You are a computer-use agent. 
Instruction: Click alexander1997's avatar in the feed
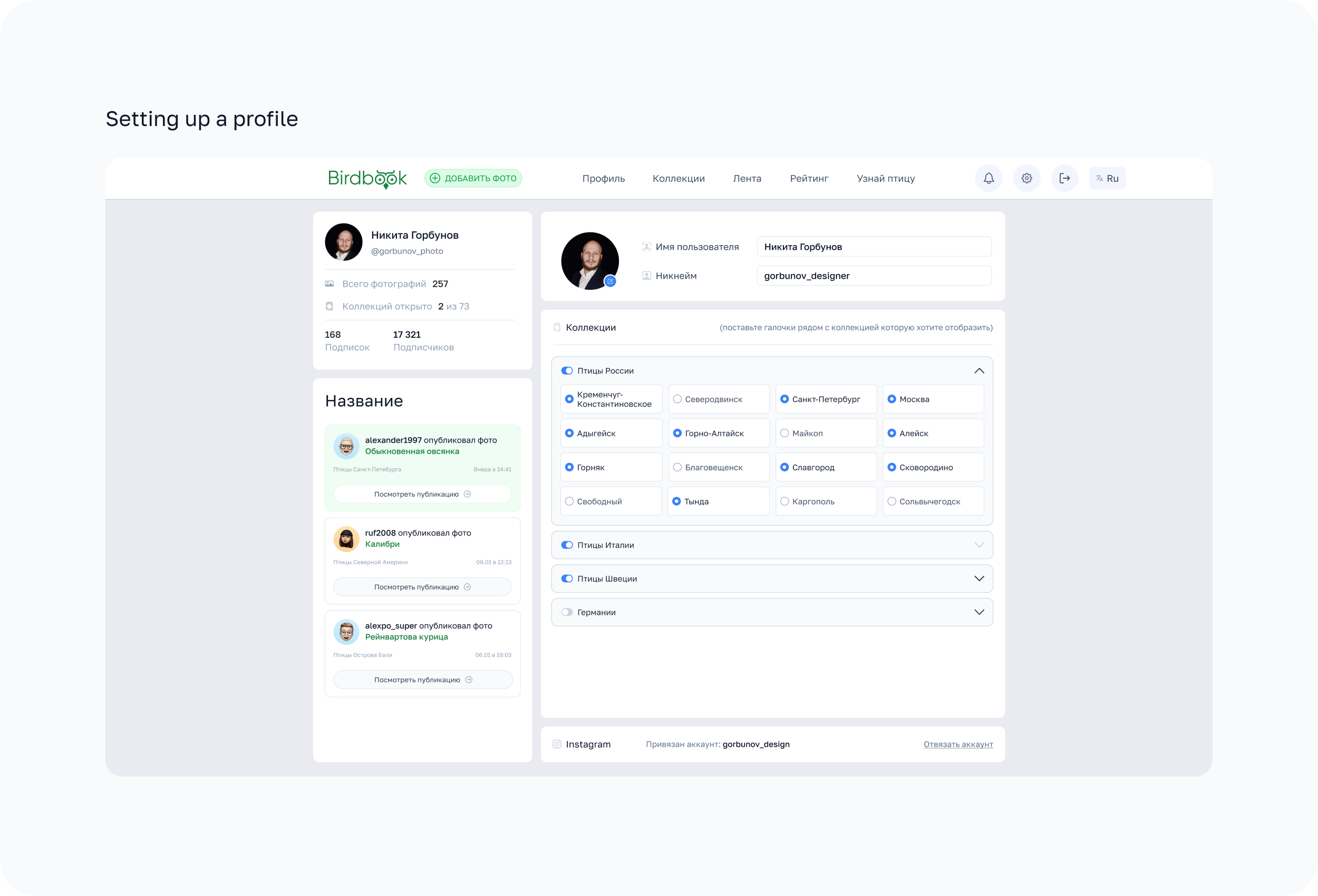tap(346, 446)
